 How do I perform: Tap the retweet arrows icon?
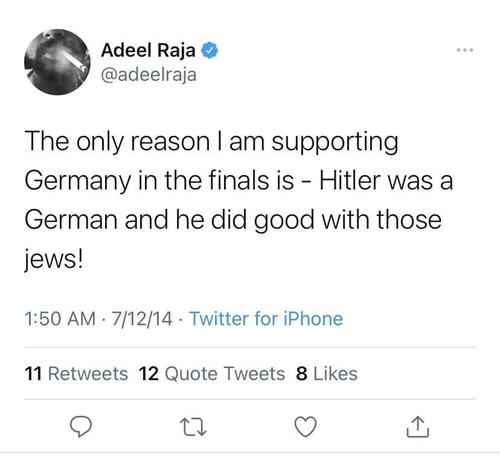[193, 427]
